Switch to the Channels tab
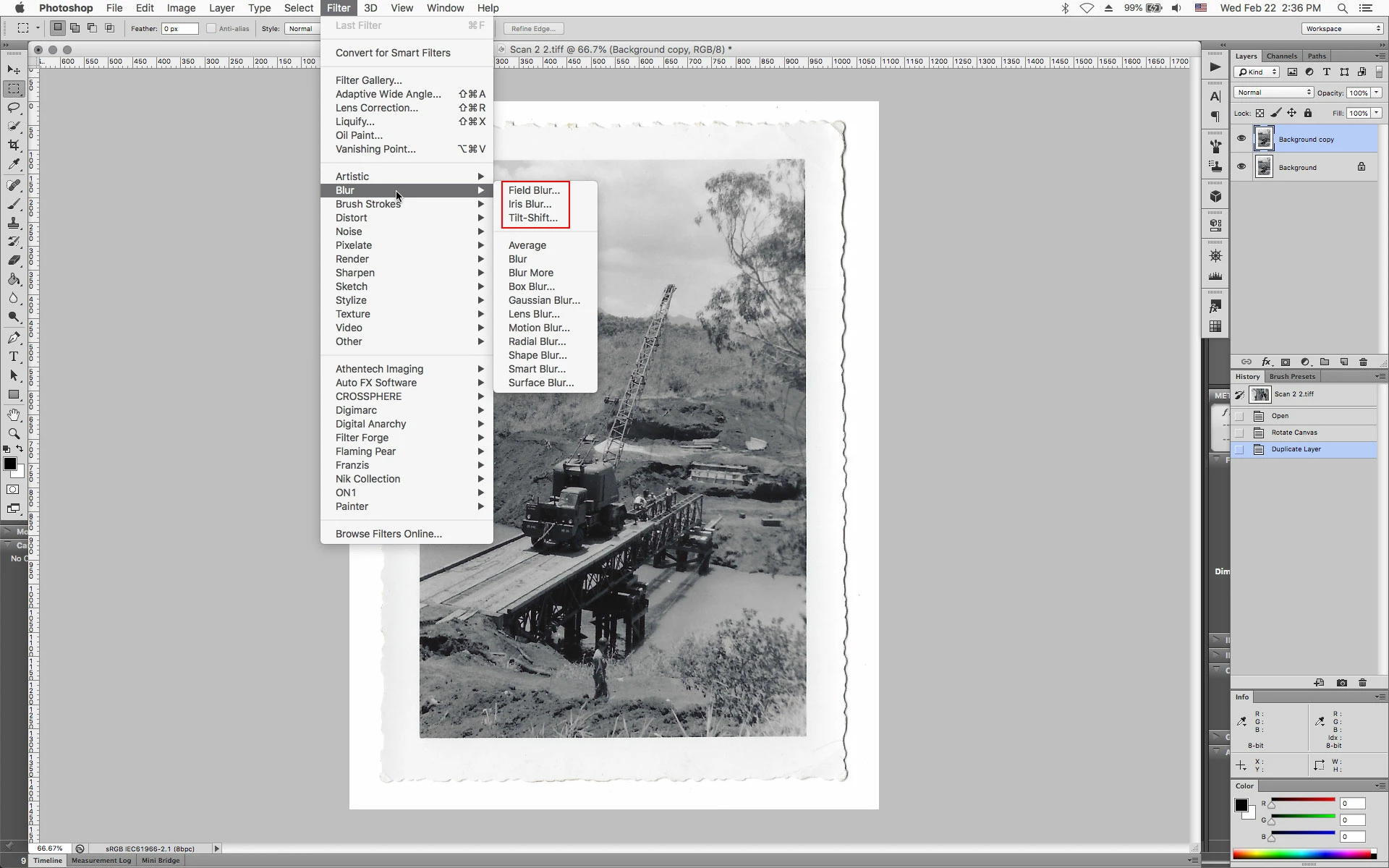The height and width of the screenshot is (868, 1389). (x=1281, y=56)
